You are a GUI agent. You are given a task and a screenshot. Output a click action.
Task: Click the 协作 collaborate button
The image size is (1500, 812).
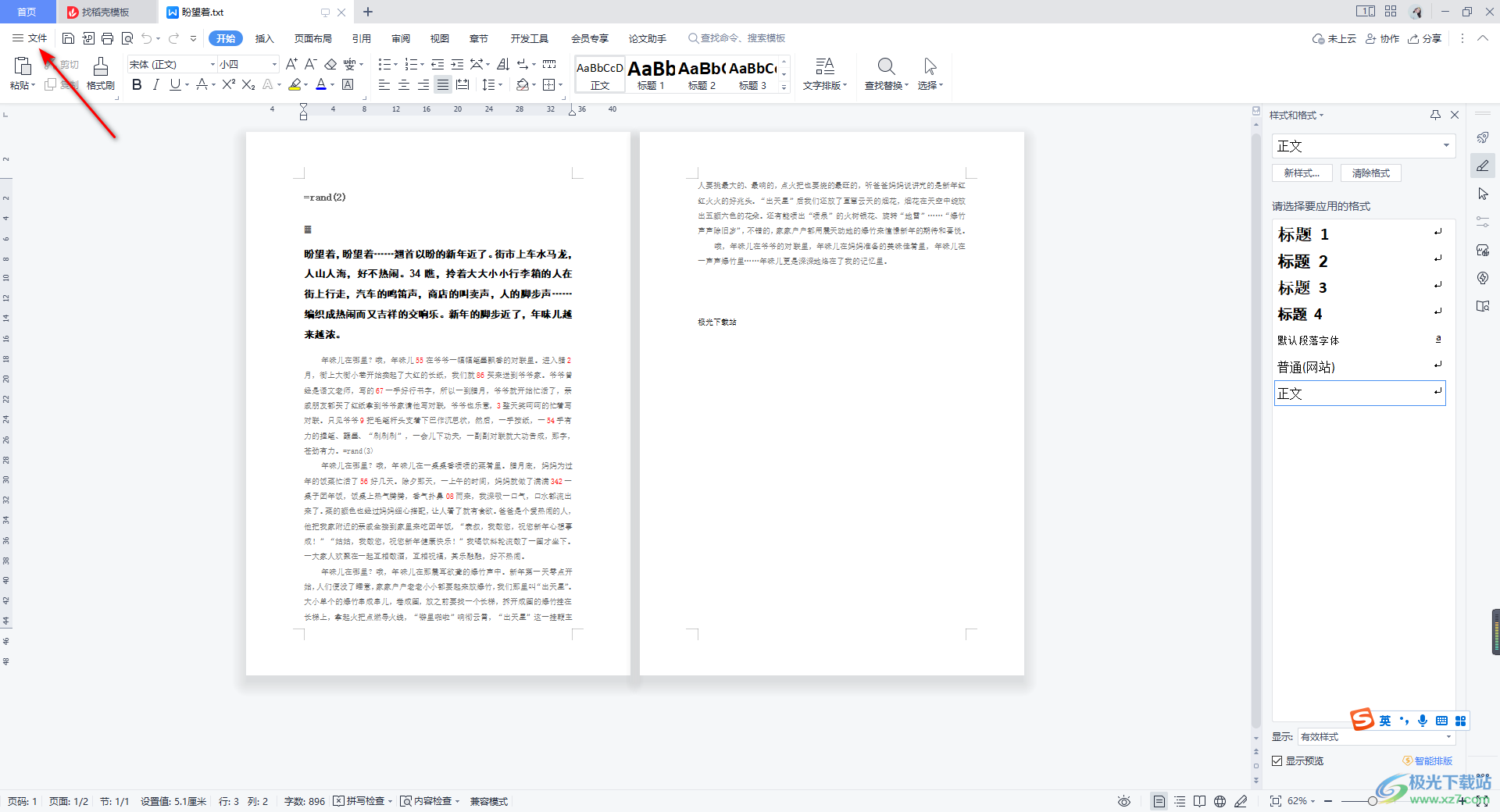pyautogui.click(x=1382, y=38)
